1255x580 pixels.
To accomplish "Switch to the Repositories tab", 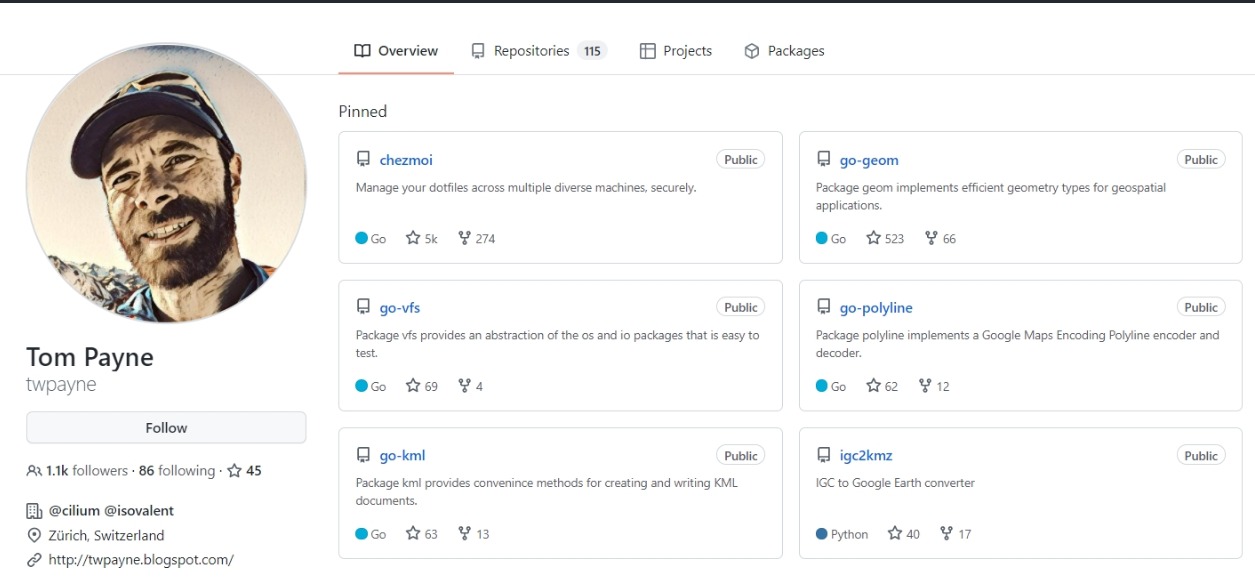I will click(x=538, y=51).
